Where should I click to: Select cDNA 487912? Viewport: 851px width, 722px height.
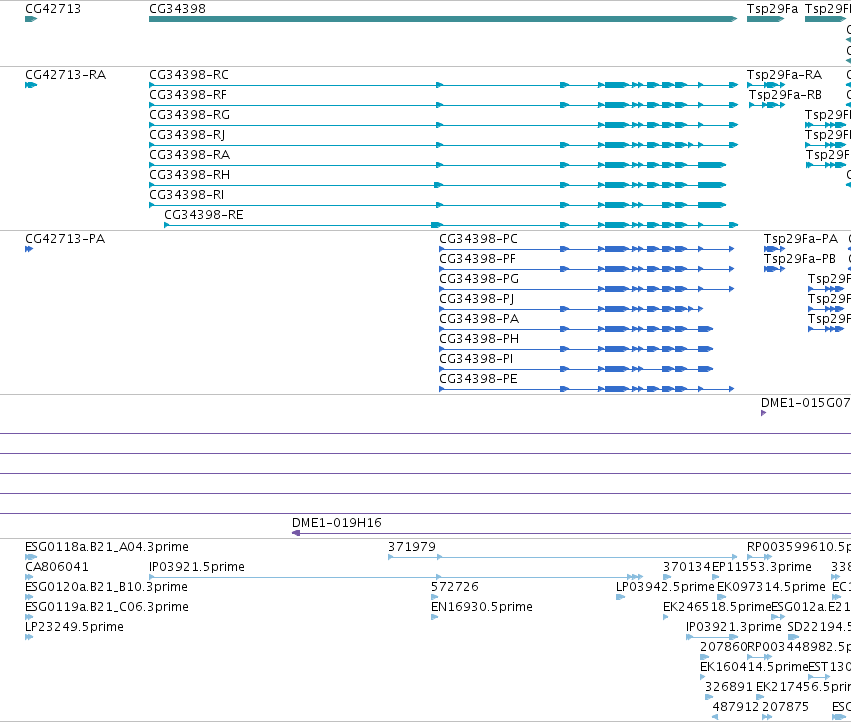736,707
